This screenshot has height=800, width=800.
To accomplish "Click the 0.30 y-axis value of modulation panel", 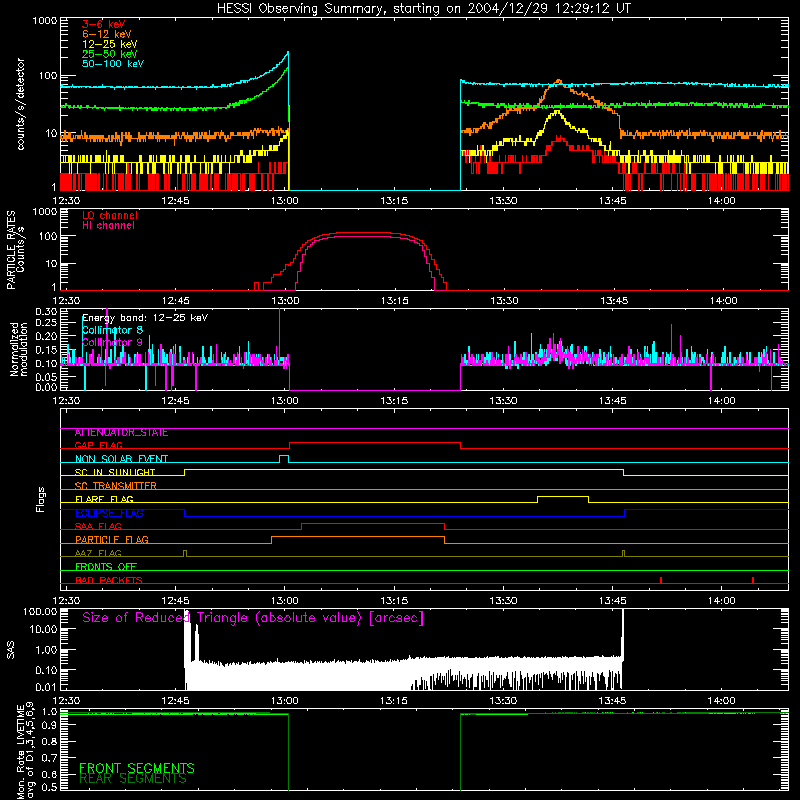I will coord(46,312).
